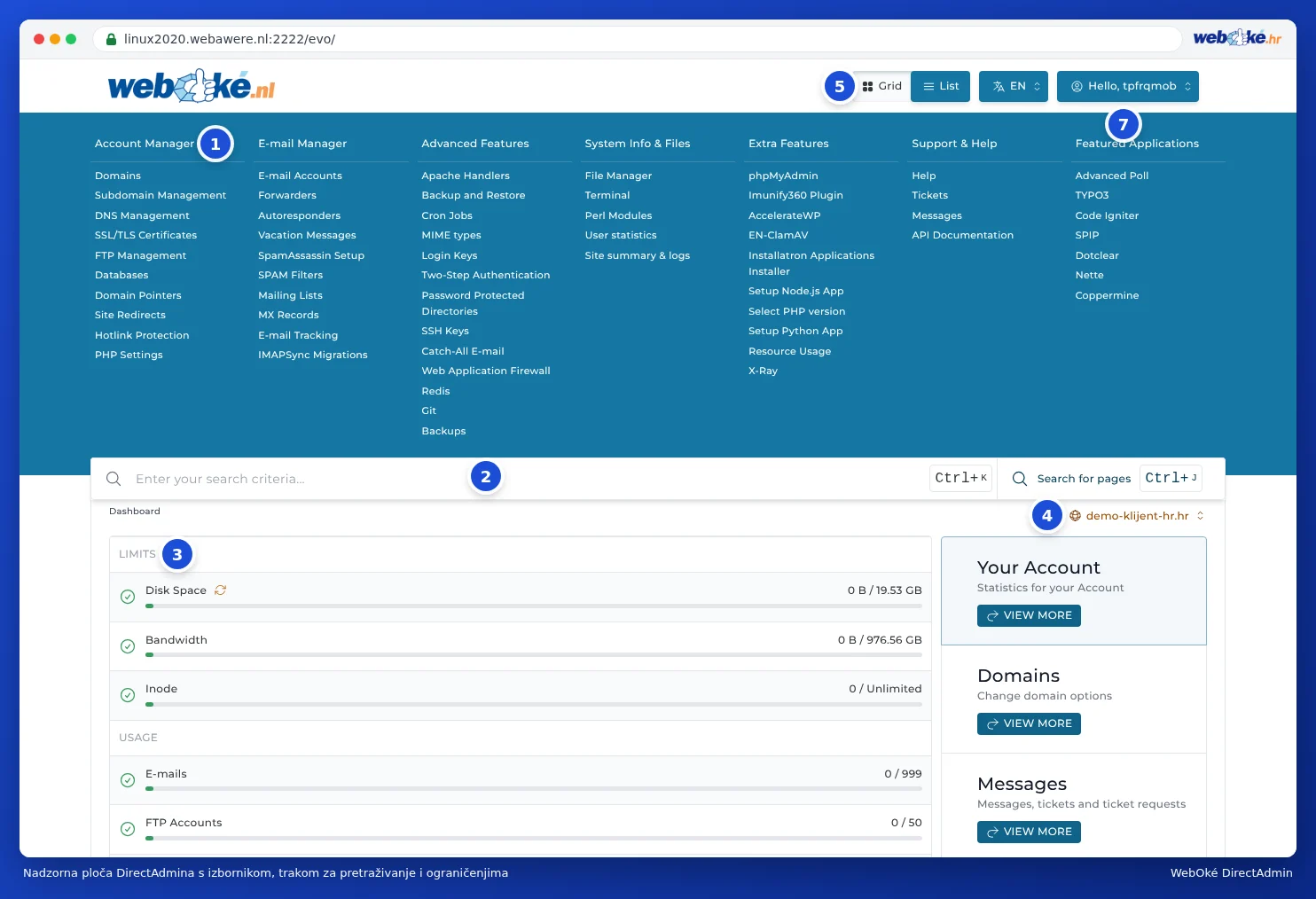The image size is (1316, 899).
Task: Click the Search for pages magnifier icon
Action: click(1020, 479)
